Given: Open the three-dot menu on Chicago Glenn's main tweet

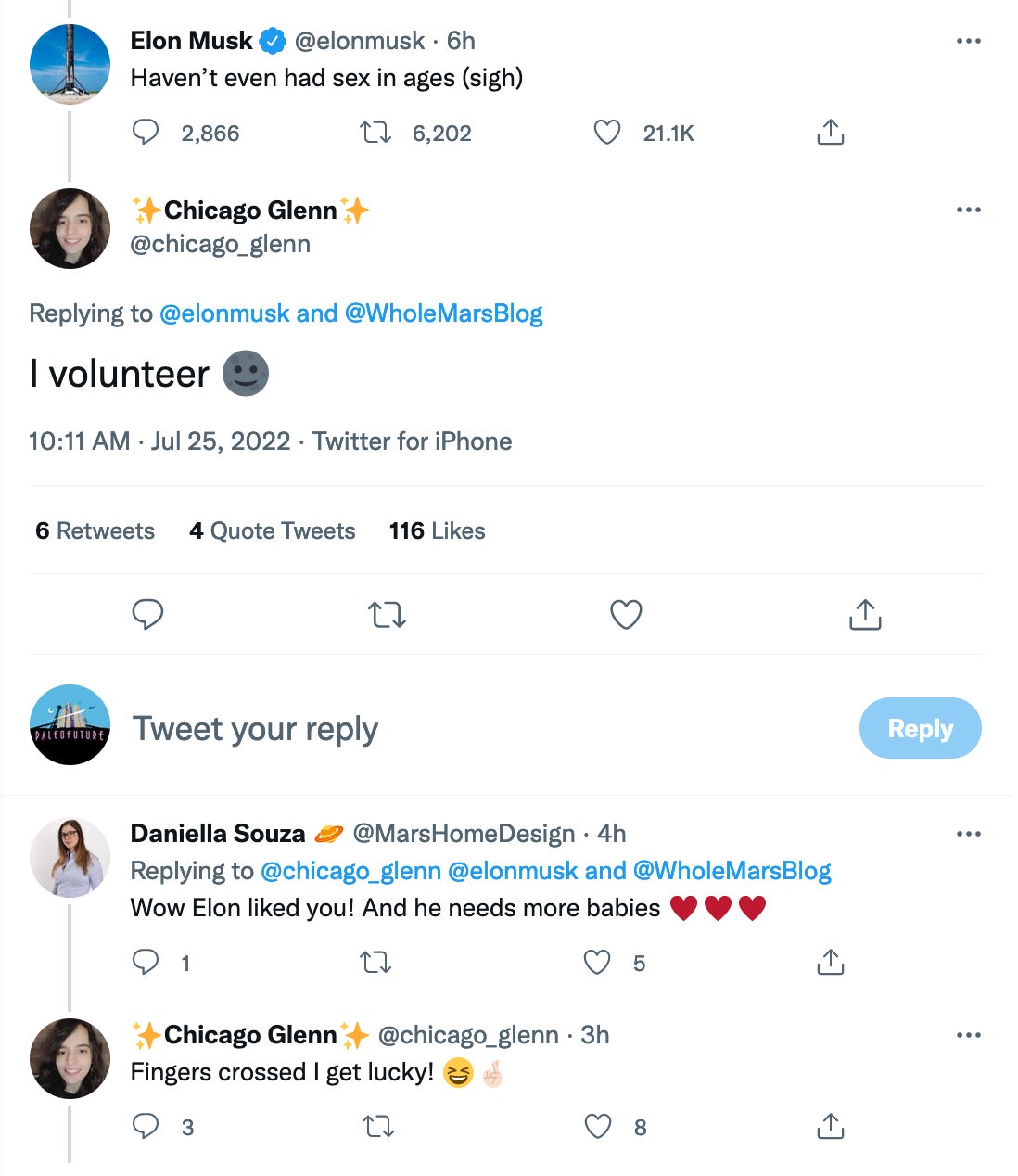Looking at the screenshot, I should click(969, 210).
